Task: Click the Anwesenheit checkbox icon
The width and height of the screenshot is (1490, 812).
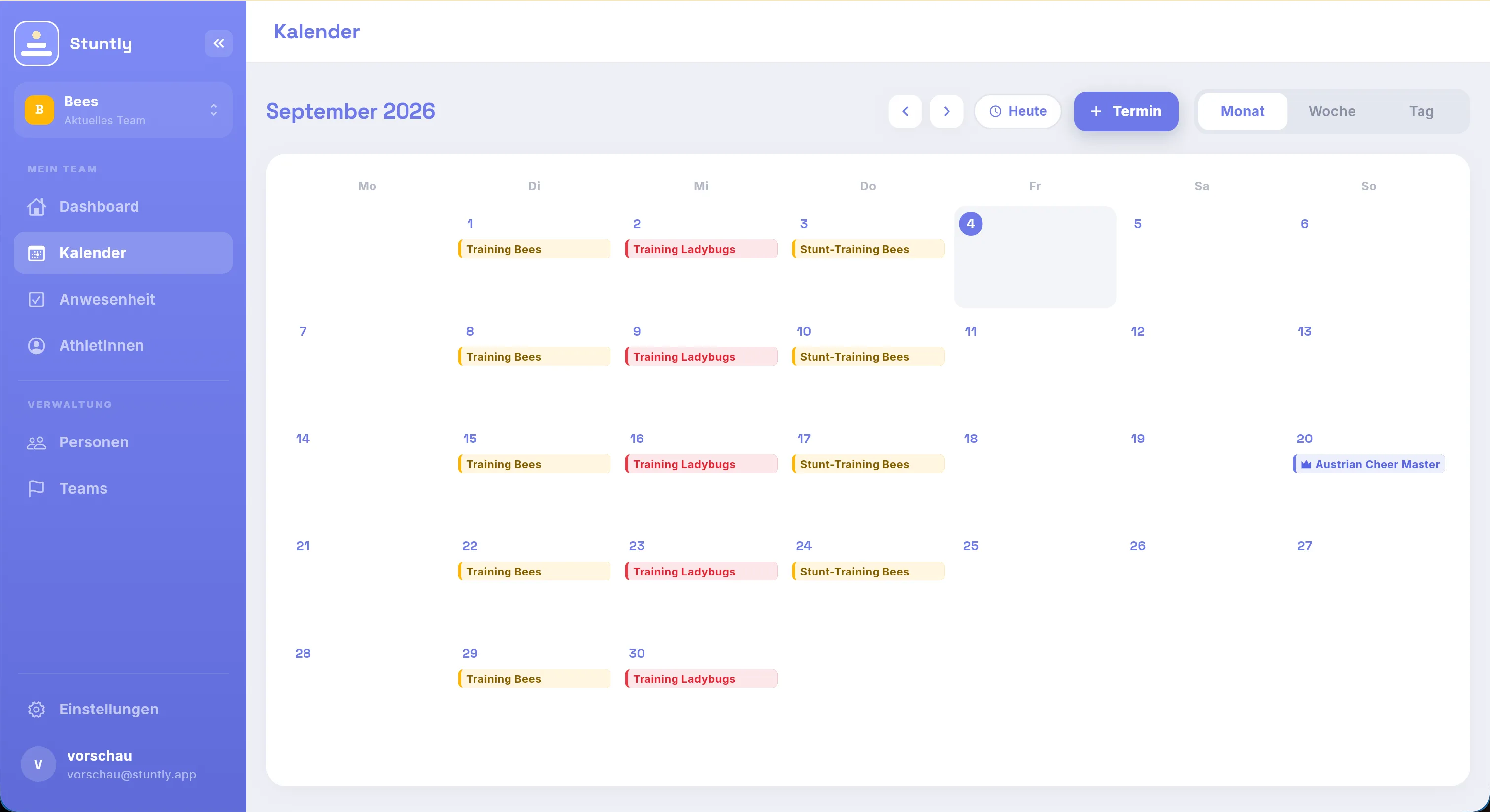Action: click(x=36, y=300)
